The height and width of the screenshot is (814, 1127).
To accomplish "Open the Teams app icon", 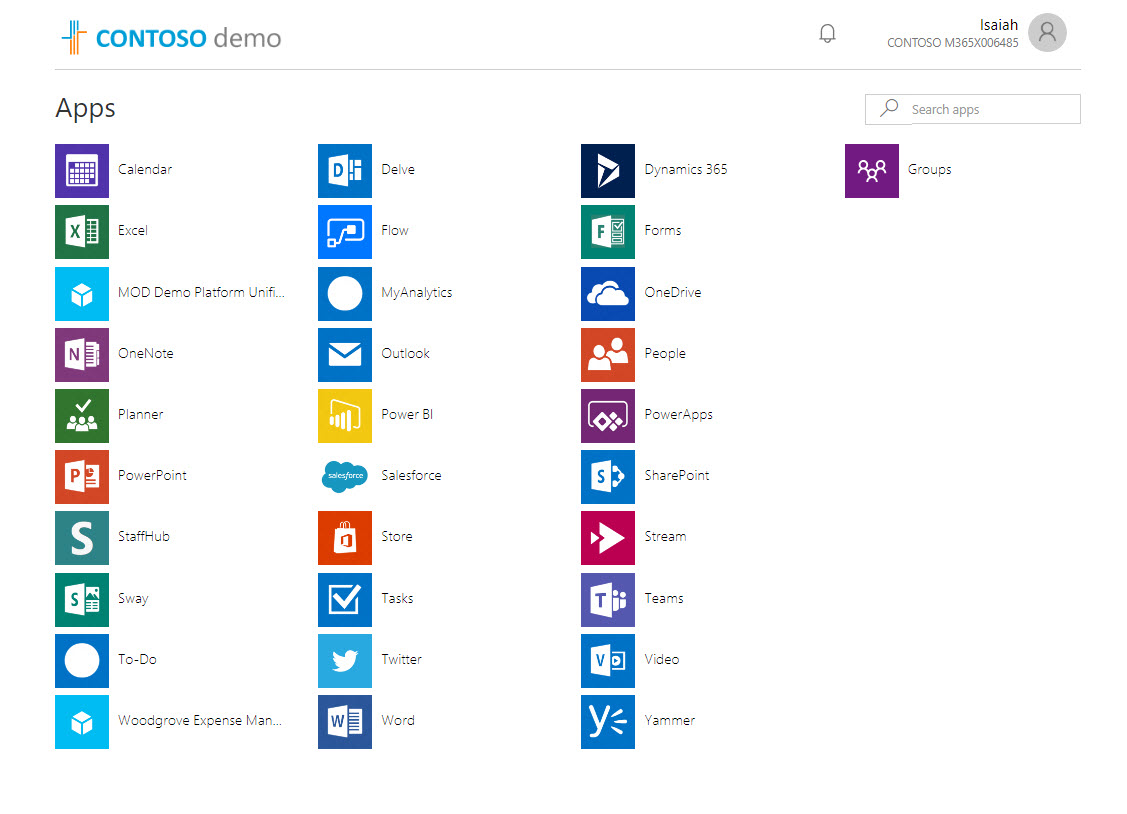I will [608, 600].
